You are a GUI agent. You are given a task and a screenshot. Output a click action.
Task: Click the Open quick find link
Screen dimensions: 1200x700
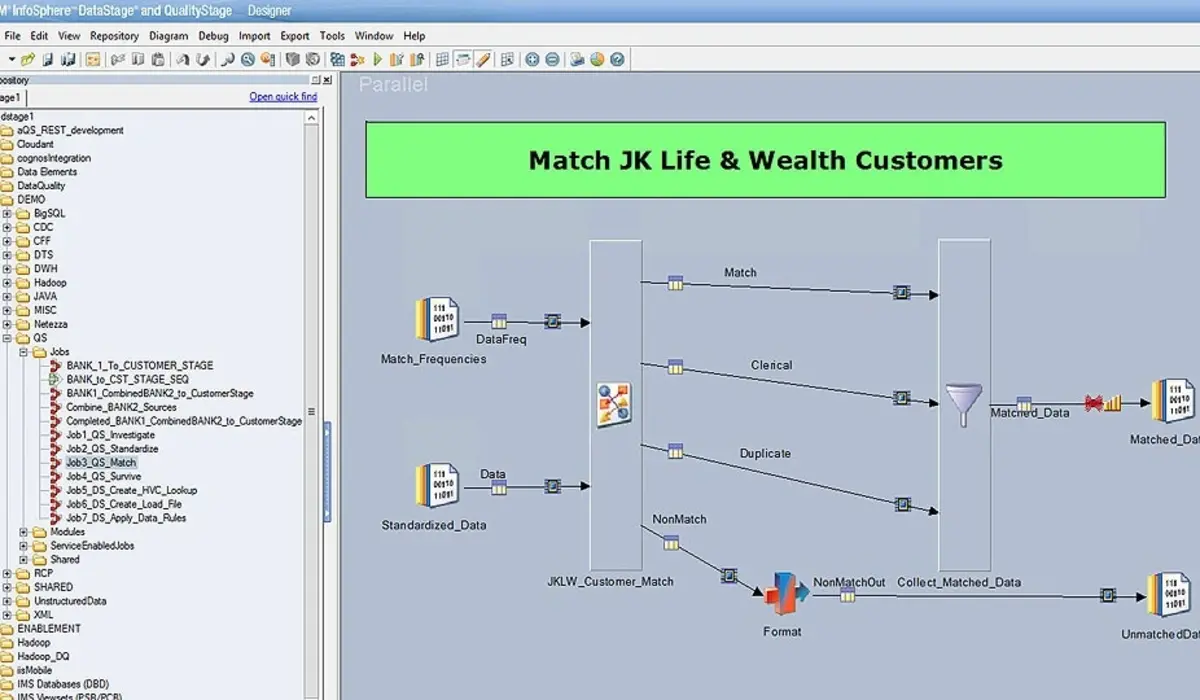pos(283,97)
